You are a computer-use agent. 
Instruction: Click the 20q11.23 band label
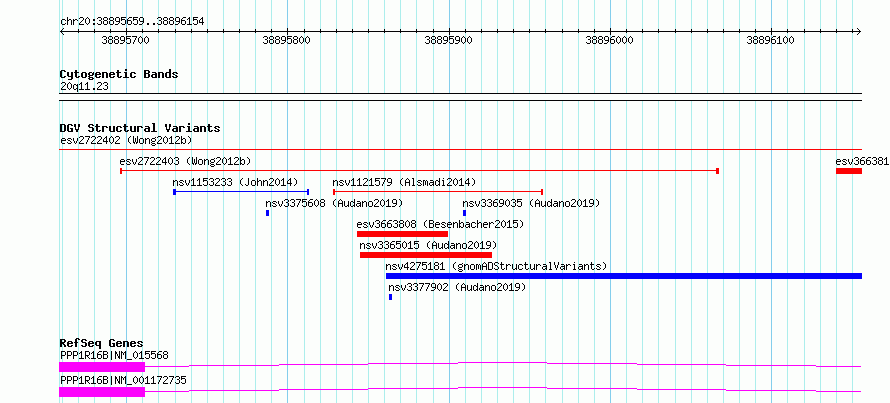(84, 86)
